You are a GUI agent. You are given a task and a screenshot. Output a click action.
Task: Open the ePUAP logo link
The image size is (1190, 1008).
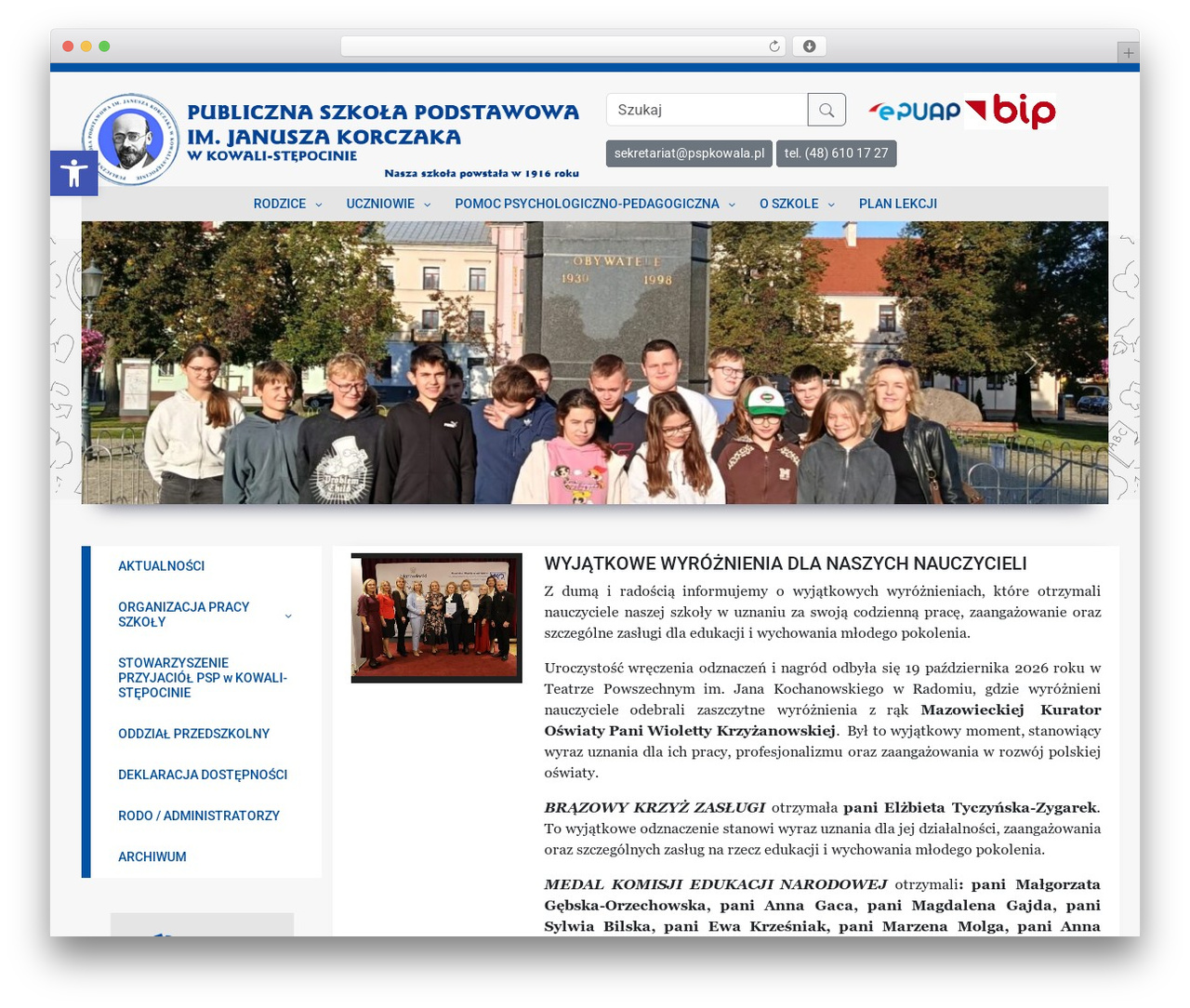[915, 112]
